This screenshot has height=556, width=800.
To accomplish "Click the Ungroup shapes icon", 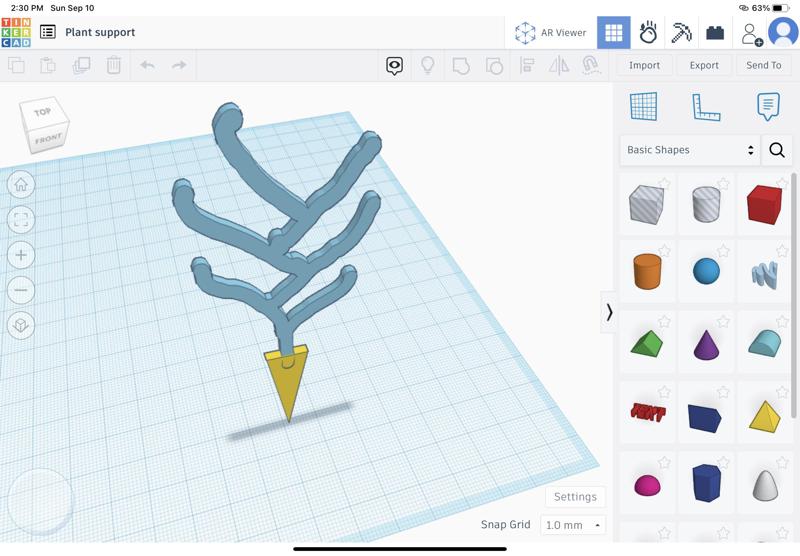I will point(494,66).
